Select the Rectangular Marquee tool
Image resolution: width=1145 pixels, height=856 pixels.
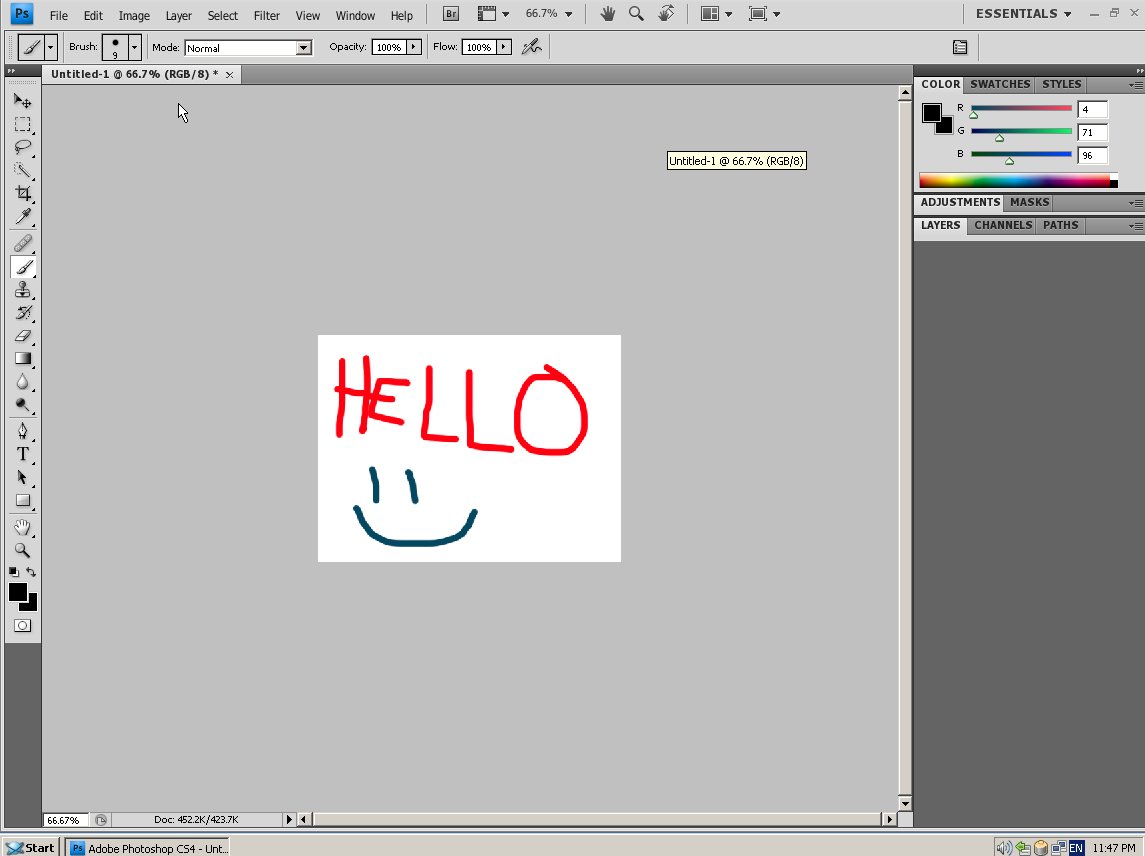pyautogui.click(x=23, y=124)
